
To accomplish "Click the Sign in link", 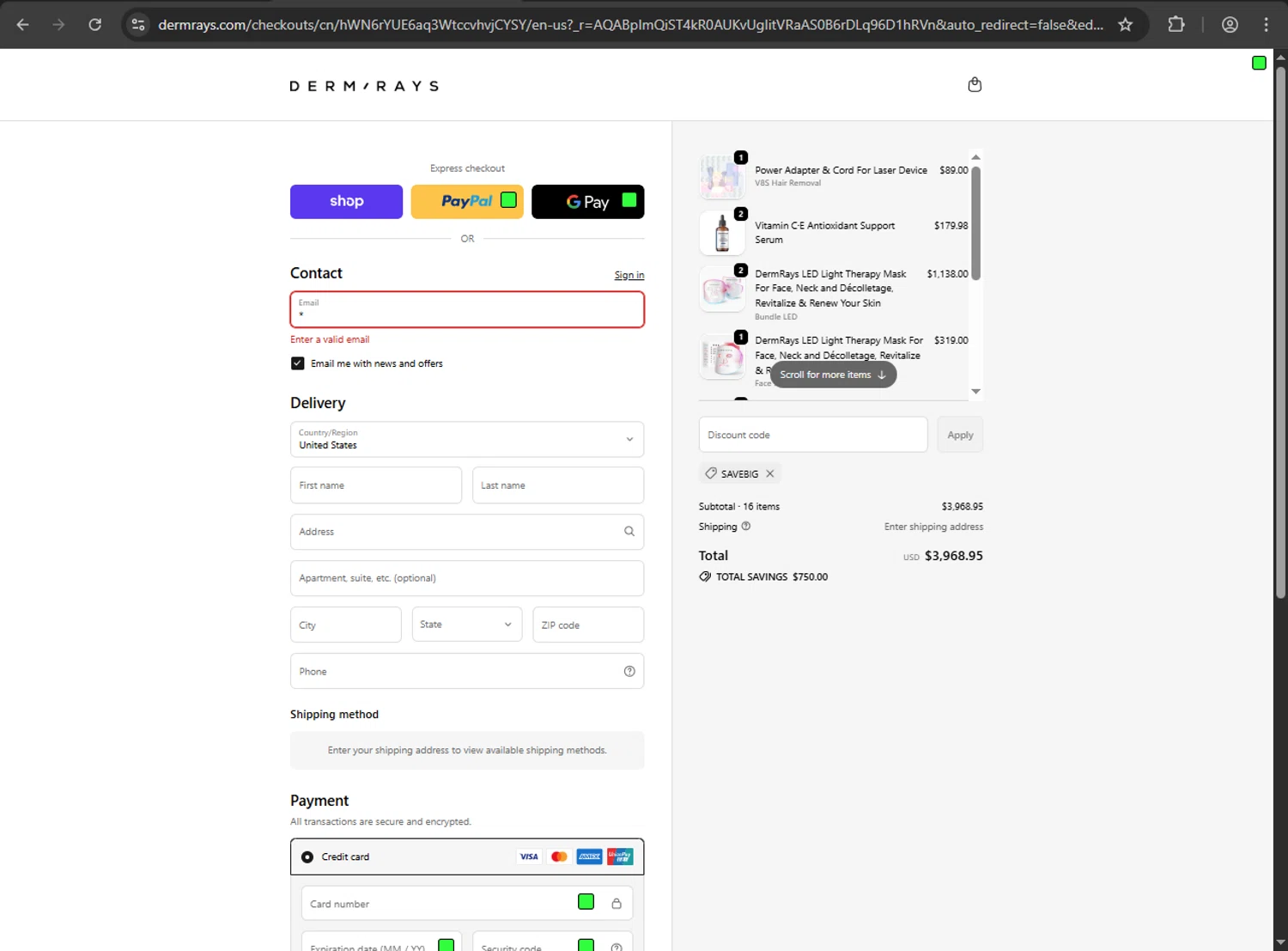I will point(629,275).
